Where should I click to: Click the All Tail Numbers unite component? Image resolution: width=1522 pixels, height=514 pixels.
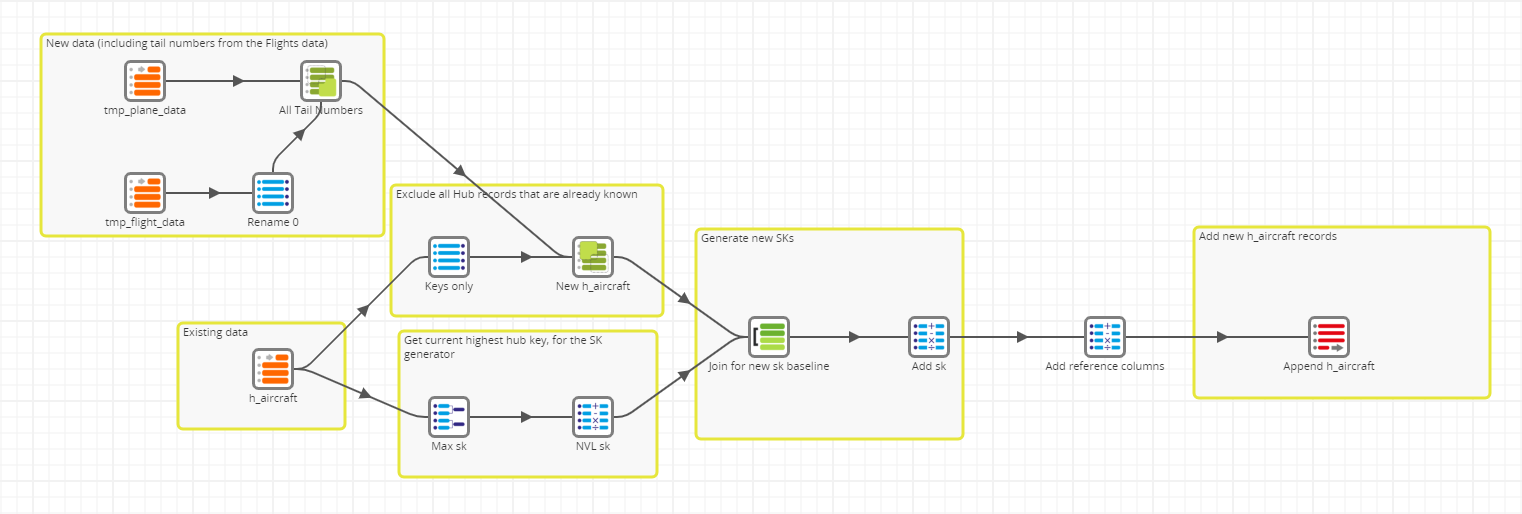(321, 81)
